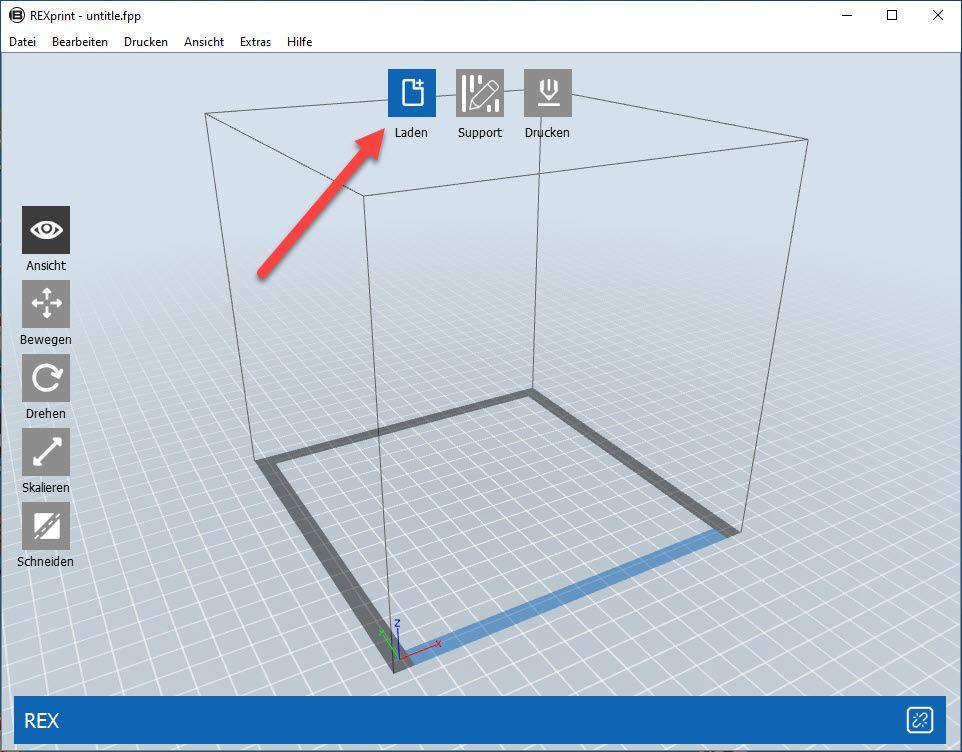Click the printer connection icon in REX bar
This screenshot has width=962, height=752.
(920, 720)
